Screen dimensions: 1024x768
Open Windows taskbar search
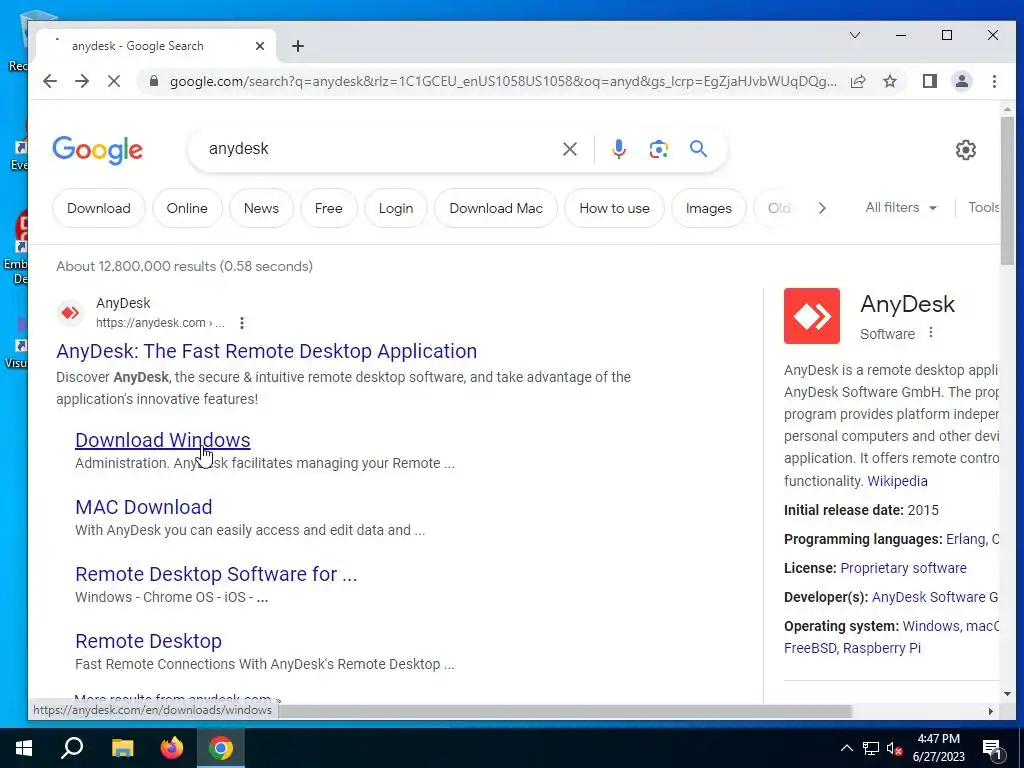(x=72, y=748)
